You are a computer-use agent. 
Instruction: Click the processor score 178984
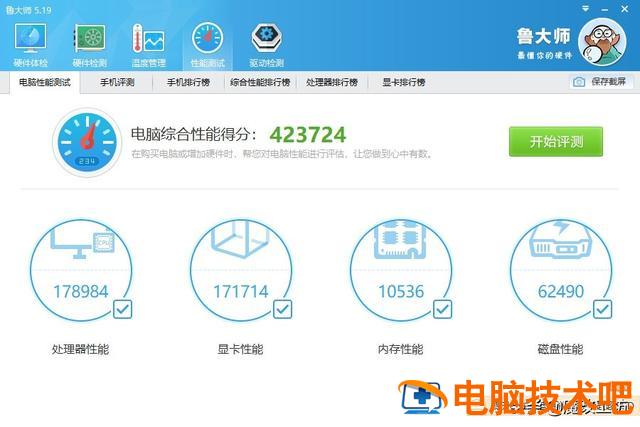pyautogui.click(x=81, y=291)
